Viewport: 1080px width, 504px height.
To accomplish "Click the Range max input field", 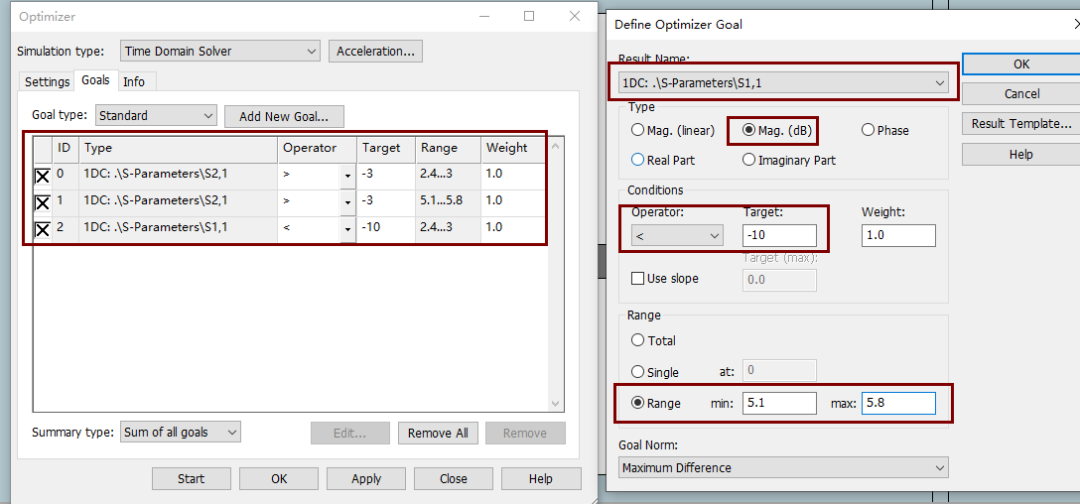I will click(x=898, y=403).
